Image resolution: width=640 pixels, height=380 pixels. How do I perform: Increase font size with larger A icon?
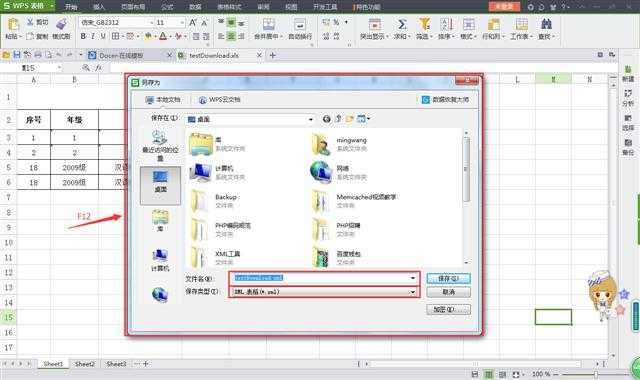193,22
